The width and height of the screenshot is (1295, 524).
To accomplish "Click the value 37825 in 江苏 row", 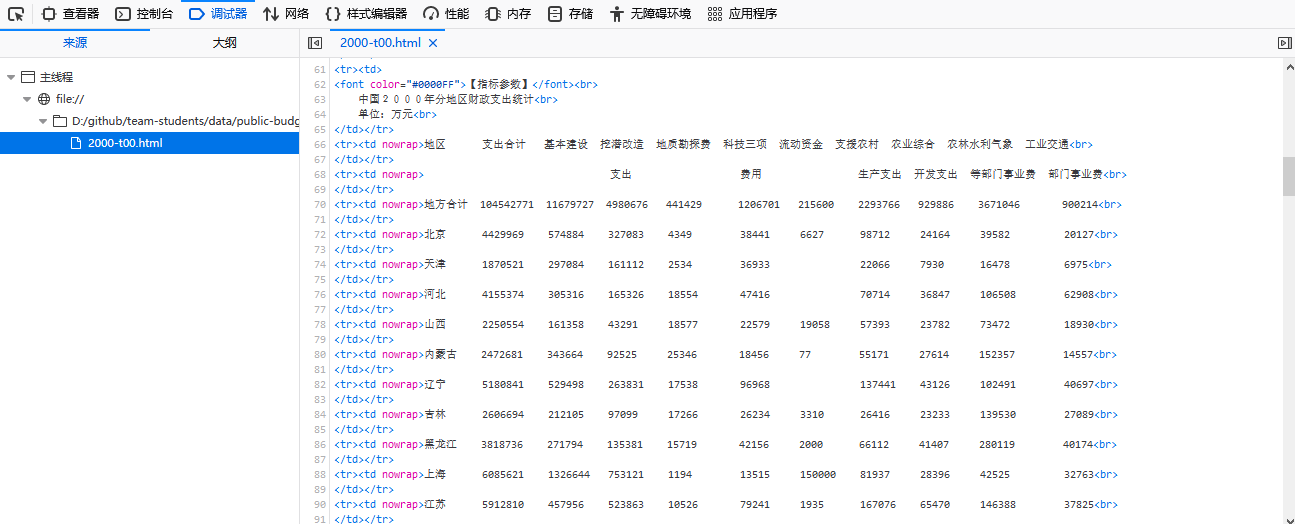I will 1080,504.
